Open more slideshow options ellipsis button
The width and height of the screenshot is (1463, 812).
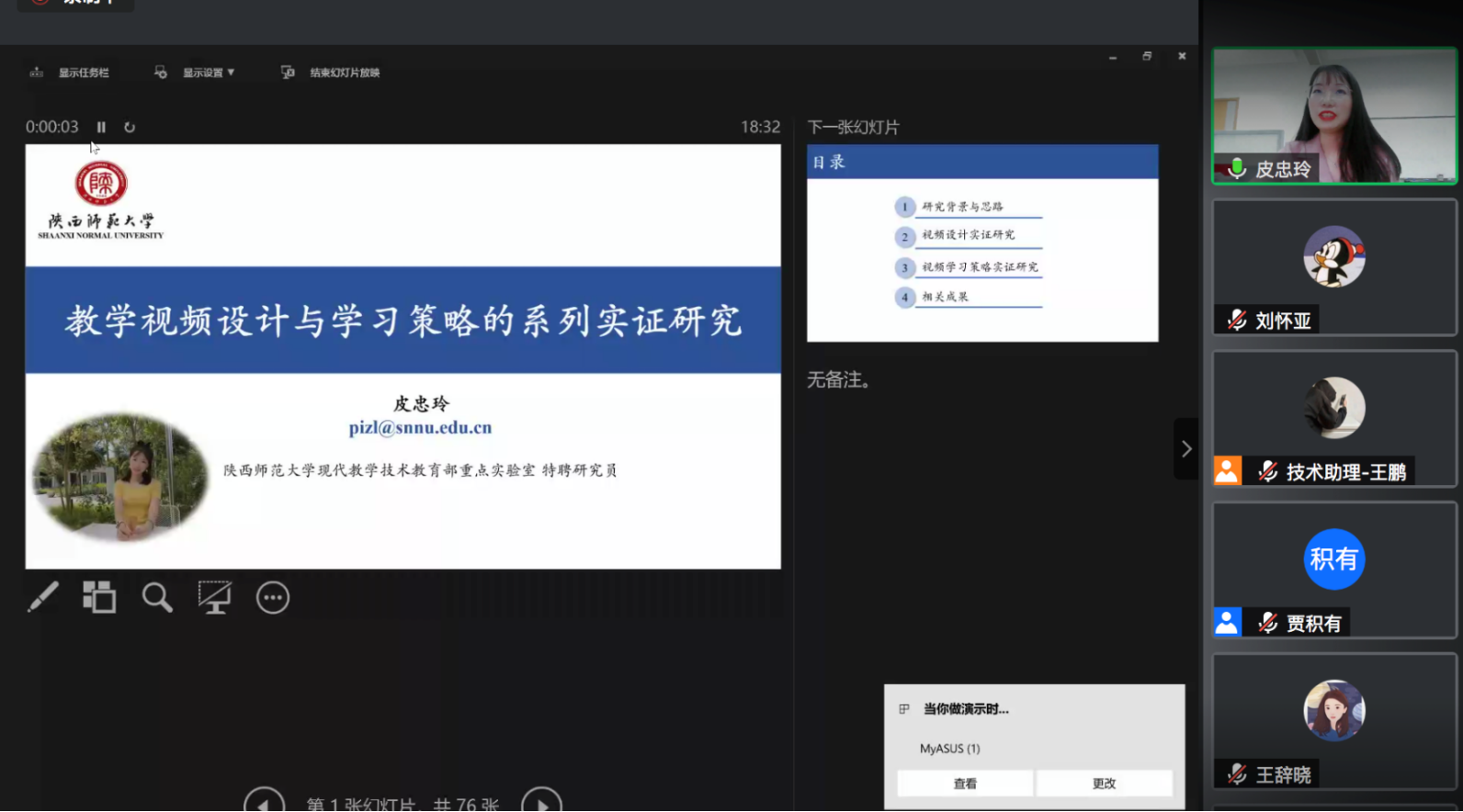[x=273, y=598]
